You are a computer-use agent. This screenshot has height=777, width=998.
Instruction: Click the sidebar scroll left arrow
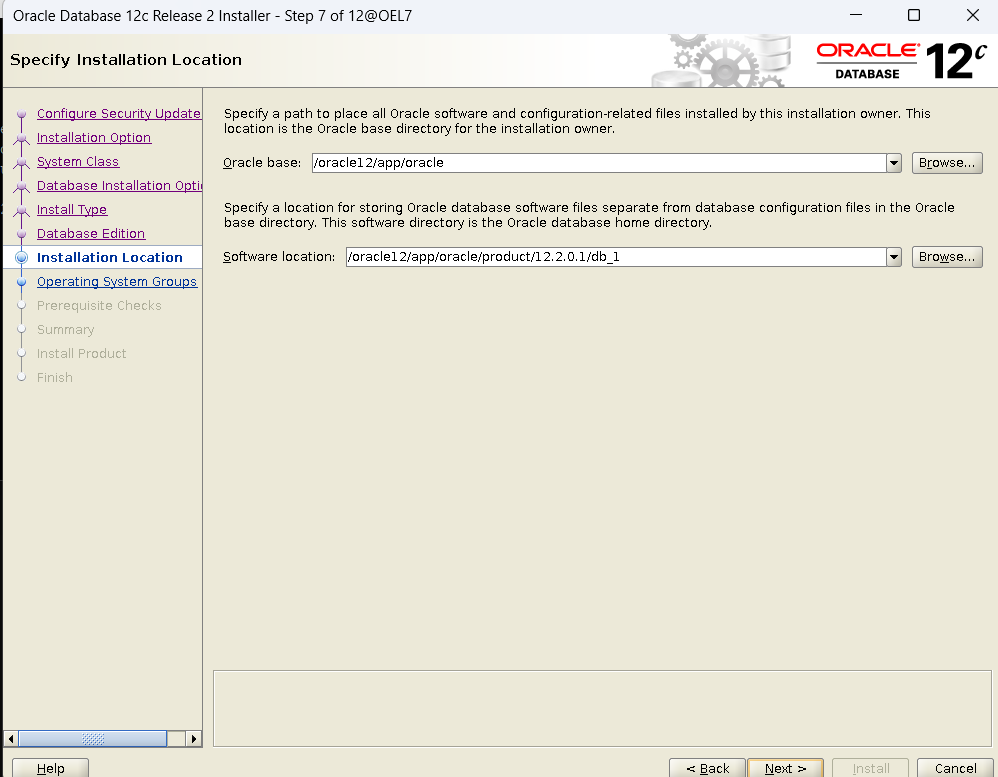point(11,739)
